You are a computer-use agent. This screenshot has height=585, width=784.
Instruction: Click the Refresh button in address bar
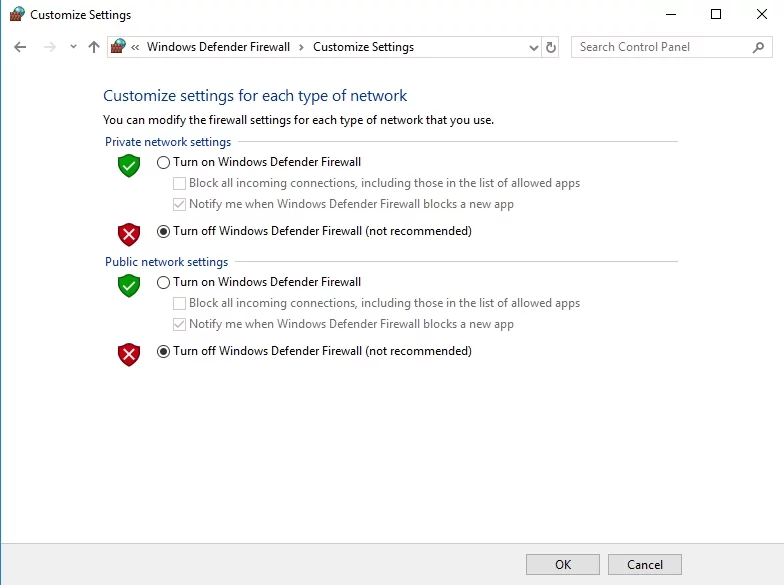tap(551, 47)
